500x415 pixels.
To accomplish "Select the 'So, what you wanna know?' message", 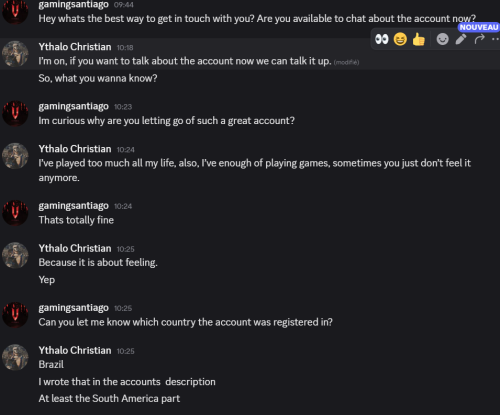I will (98, 78).
